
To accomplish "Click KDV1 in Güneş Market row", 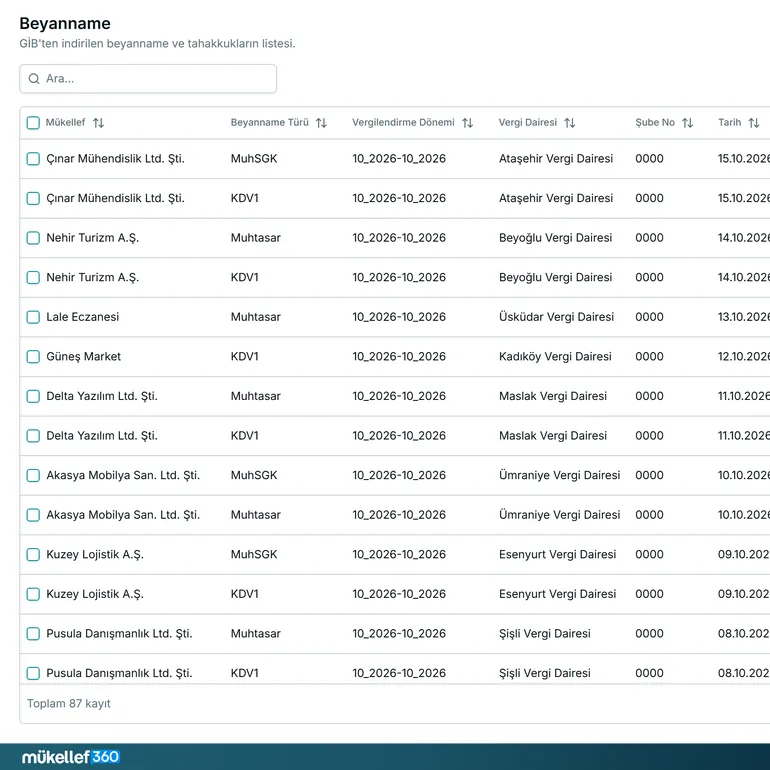I will pos(245,357).
